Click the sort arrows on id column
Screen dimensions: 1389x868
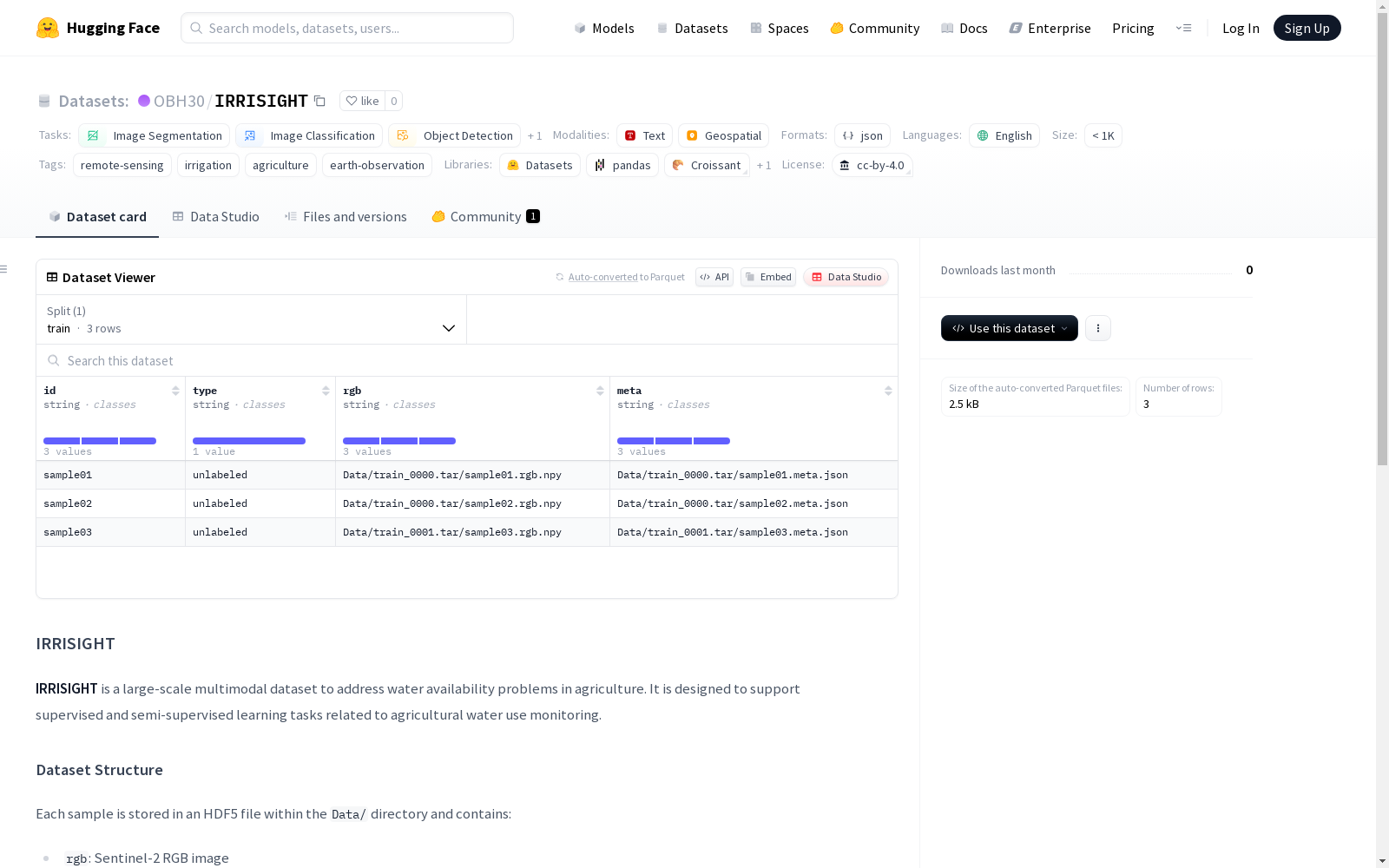175,391
